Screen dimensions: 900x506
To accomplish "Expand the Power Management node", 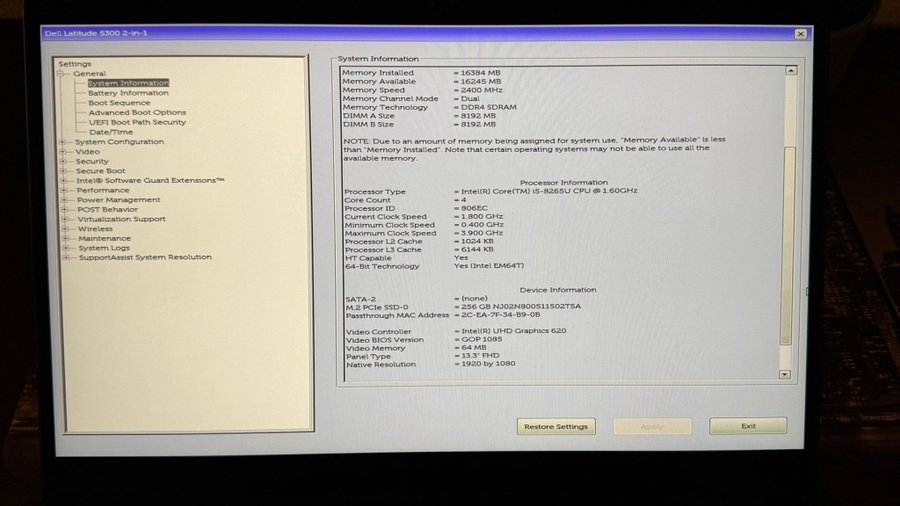I will [x=64, y=200].
